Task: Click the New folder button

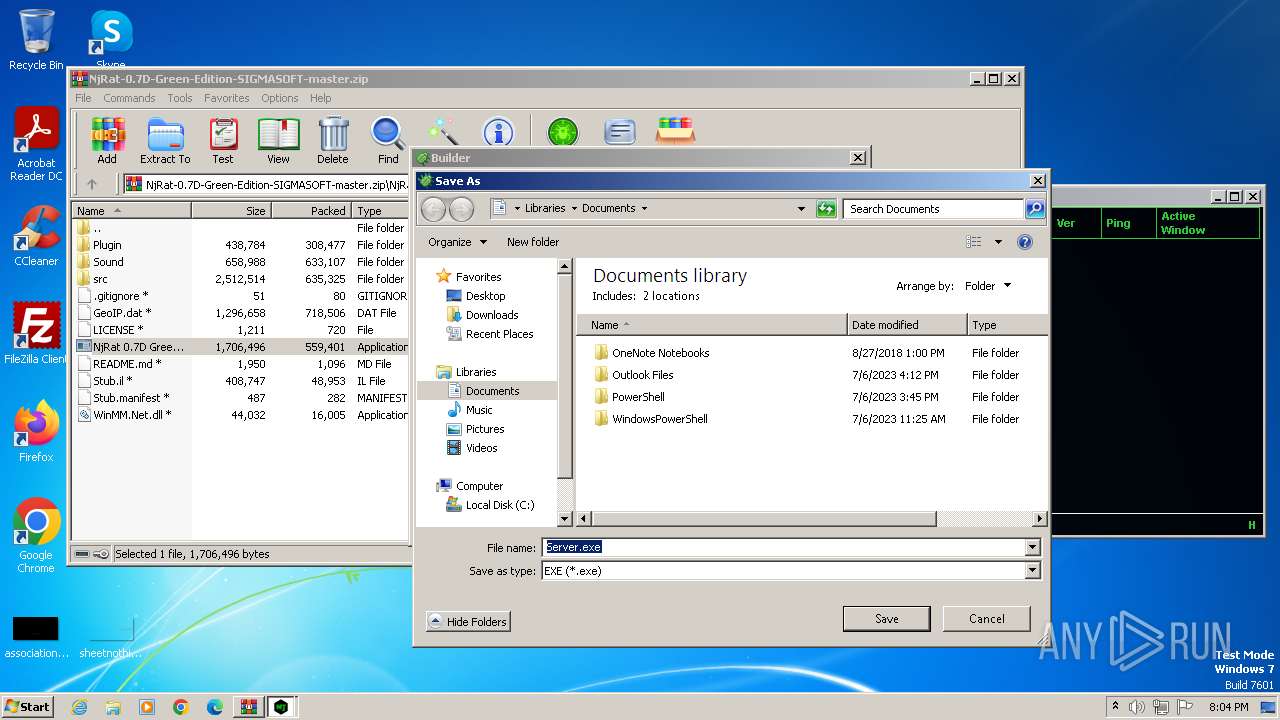Action: tap(533, 242)
